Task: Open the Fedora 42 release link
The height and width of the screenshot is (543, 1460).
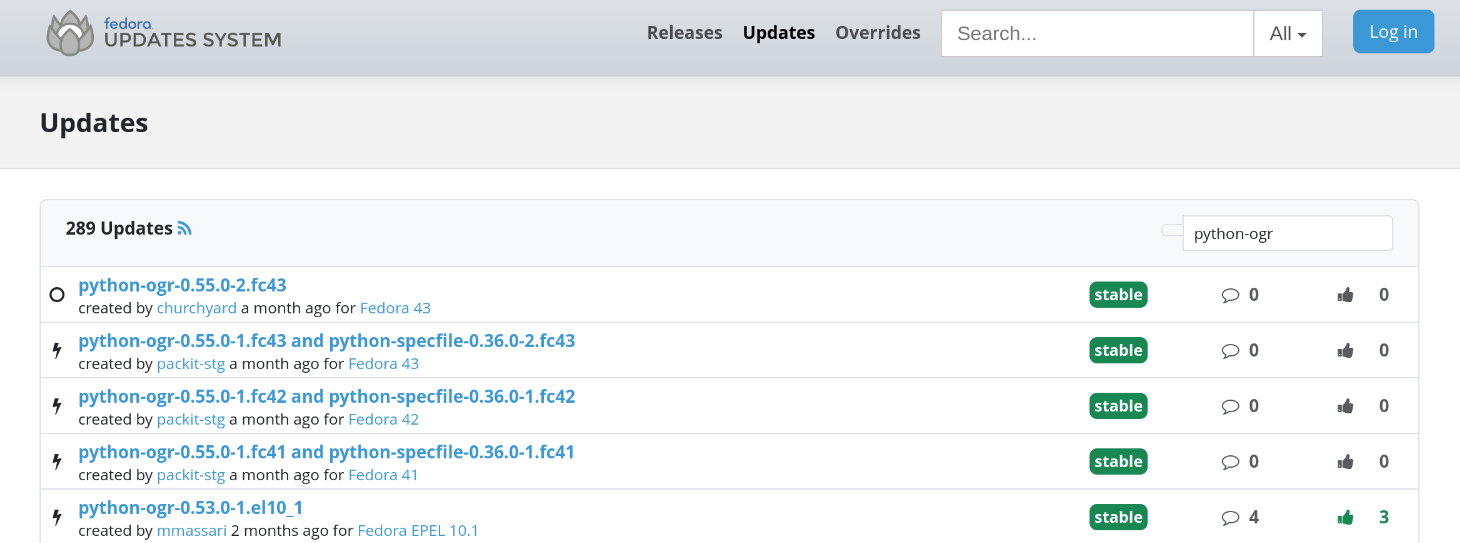Action: [384, 419]
